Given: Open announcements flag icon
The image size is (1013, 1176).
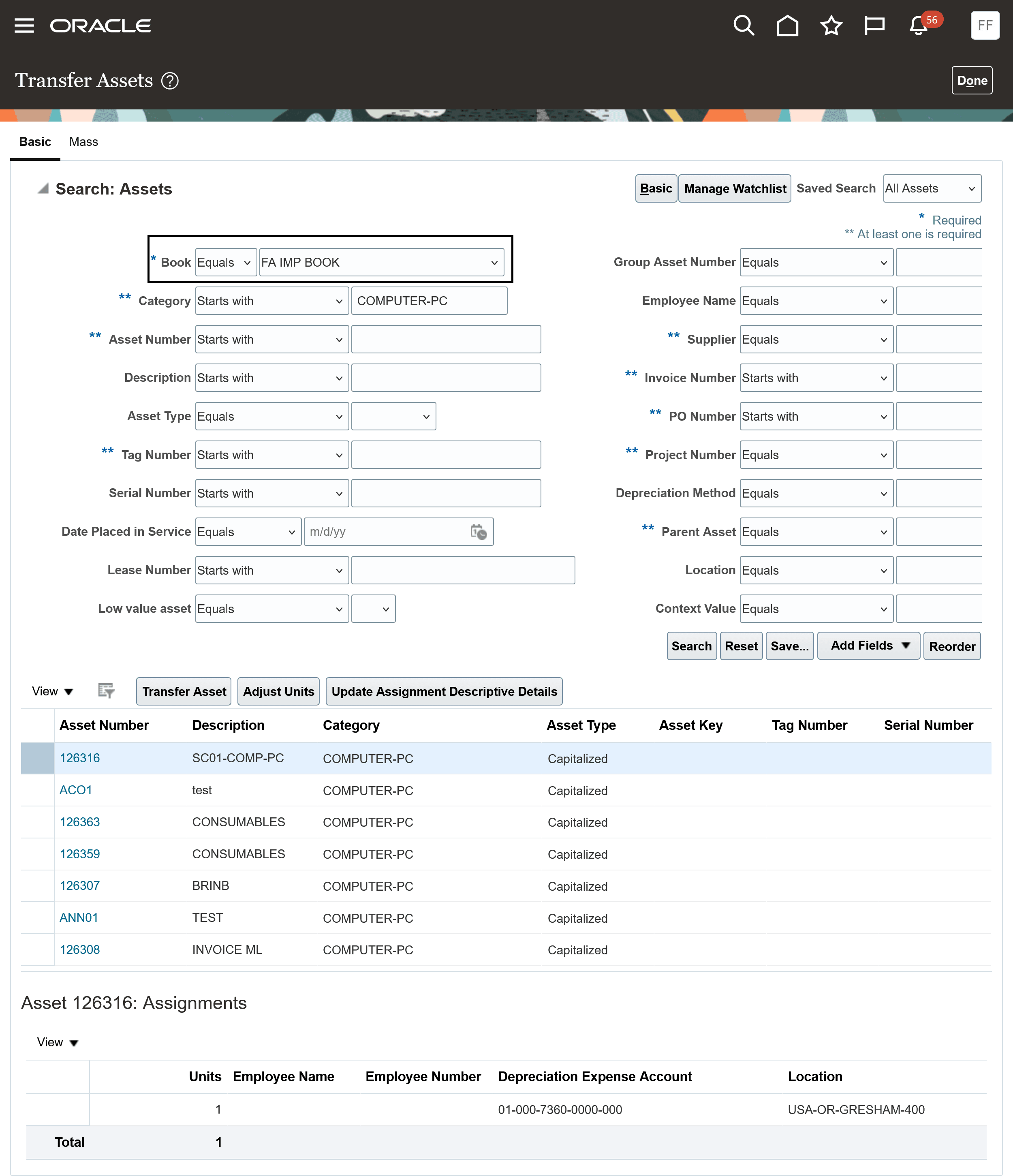Looking at the screenshot, I should pyautogui.click(x=874, y=25).
